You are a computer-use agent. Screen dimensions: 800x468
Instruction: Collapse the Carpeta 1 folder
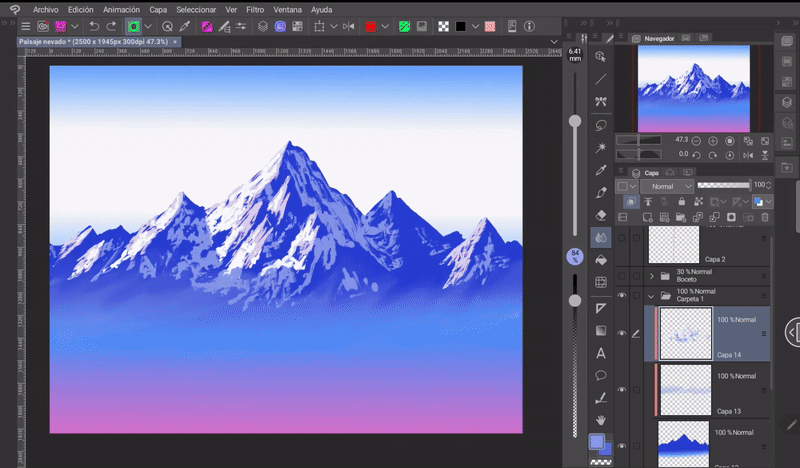[652, 296]
